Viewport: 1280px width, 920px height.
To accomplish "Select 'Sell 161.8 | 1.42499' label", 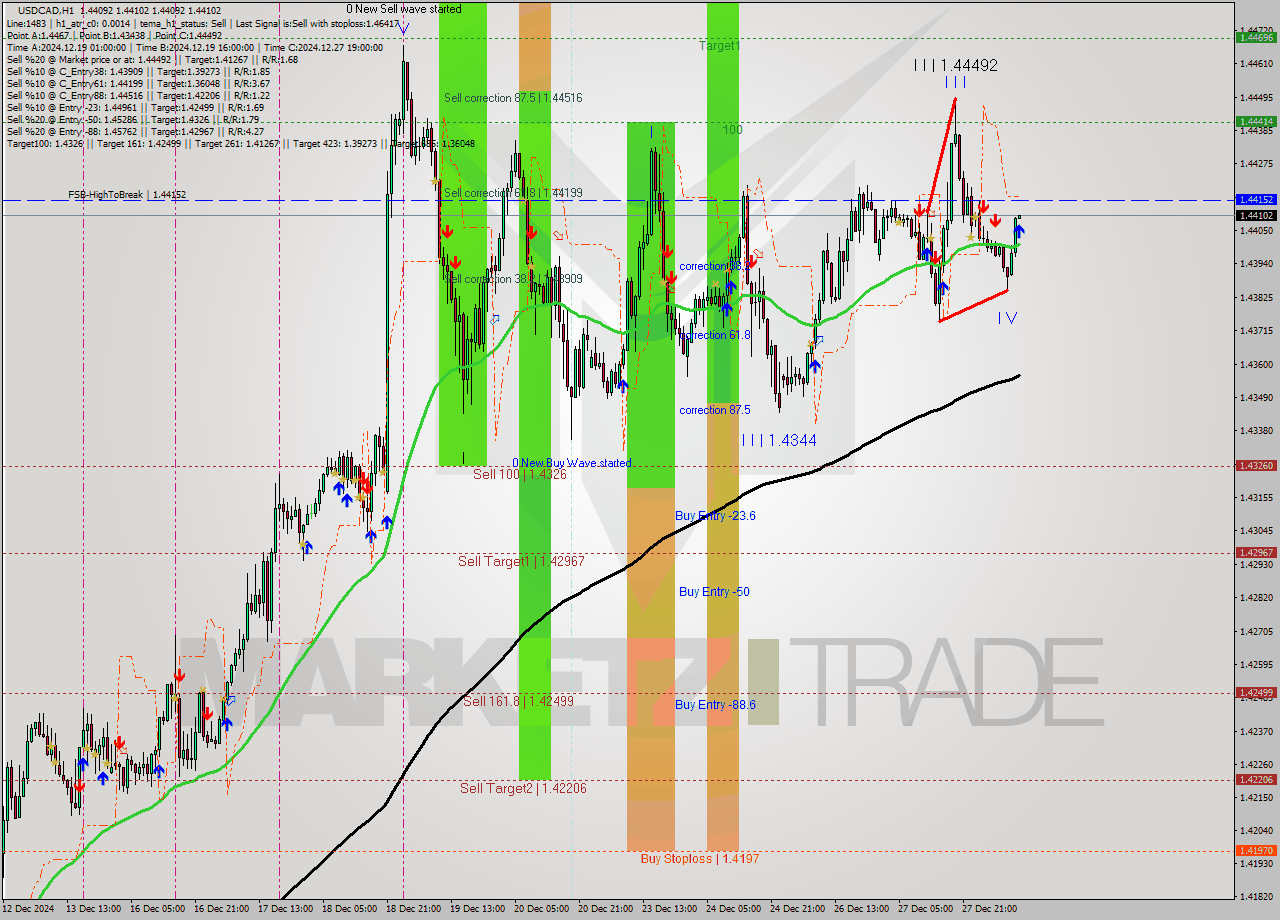I will [x=518, y=701].
